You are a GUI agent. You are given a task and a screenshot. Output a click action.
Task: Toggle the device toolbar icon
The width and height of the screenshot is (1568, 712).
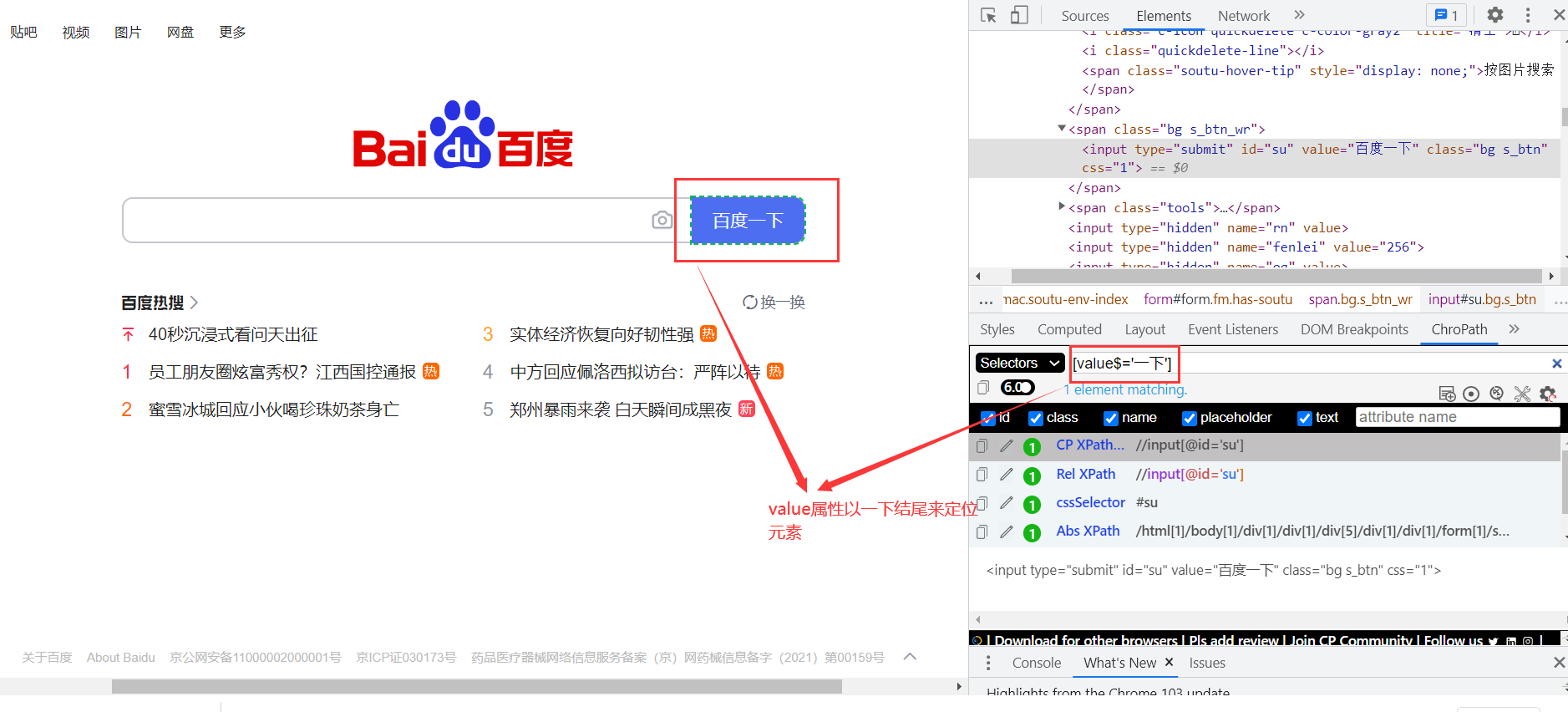pyautogui.click(x=1019, y=15)
